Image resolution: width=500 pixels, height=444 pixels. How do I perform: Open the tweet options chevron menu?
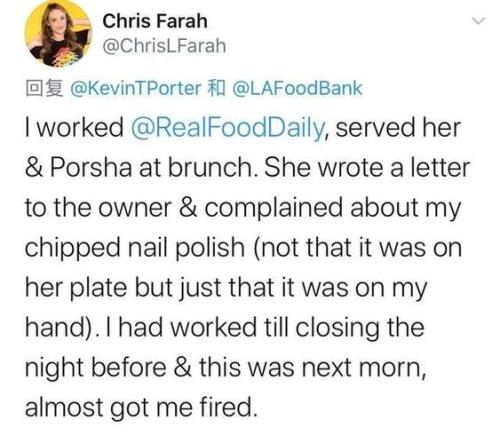click(479, 21)
